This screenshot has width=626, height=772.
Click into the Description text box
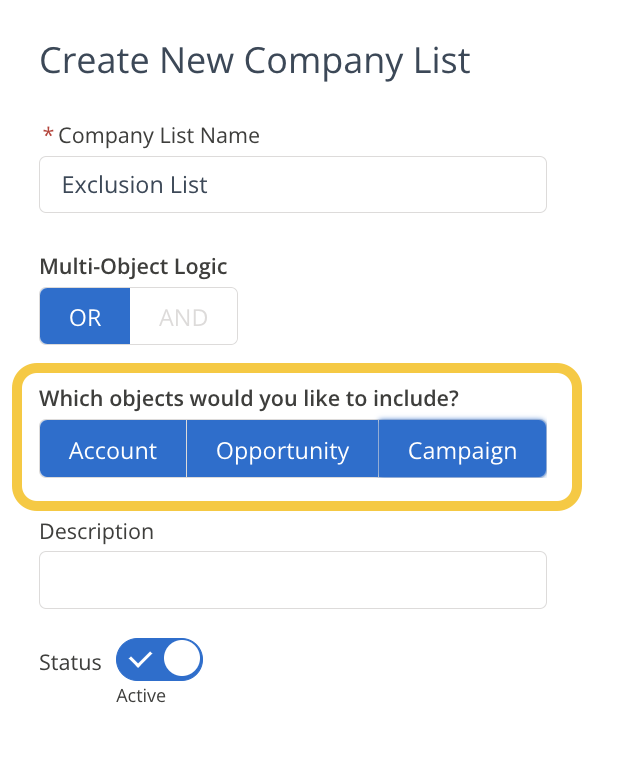click(x=292, y=580)
